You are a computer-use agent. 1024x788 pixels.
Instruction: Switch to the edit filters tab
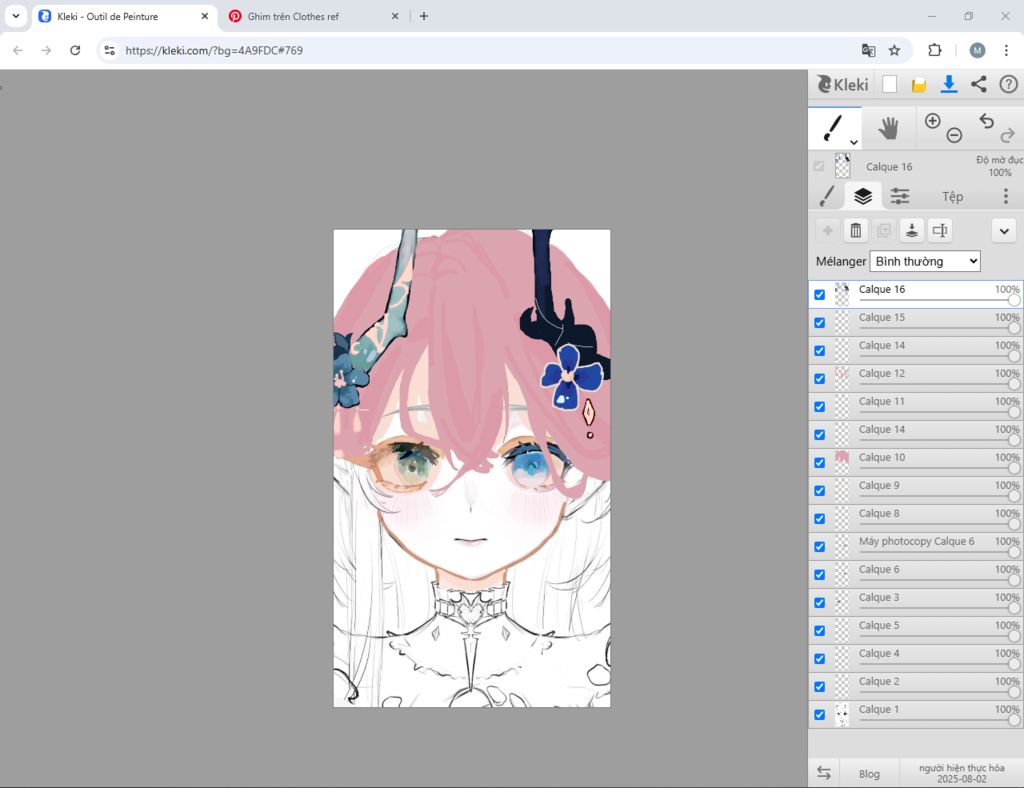click(x=900, y=196)
